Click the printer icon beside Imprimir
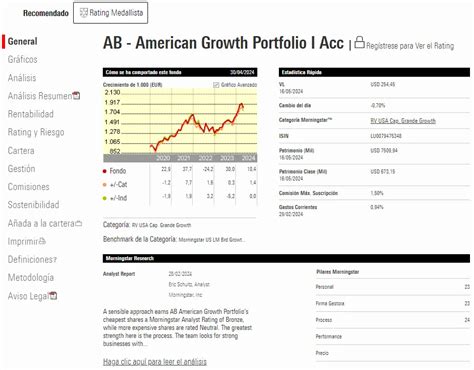 [42, 241]
